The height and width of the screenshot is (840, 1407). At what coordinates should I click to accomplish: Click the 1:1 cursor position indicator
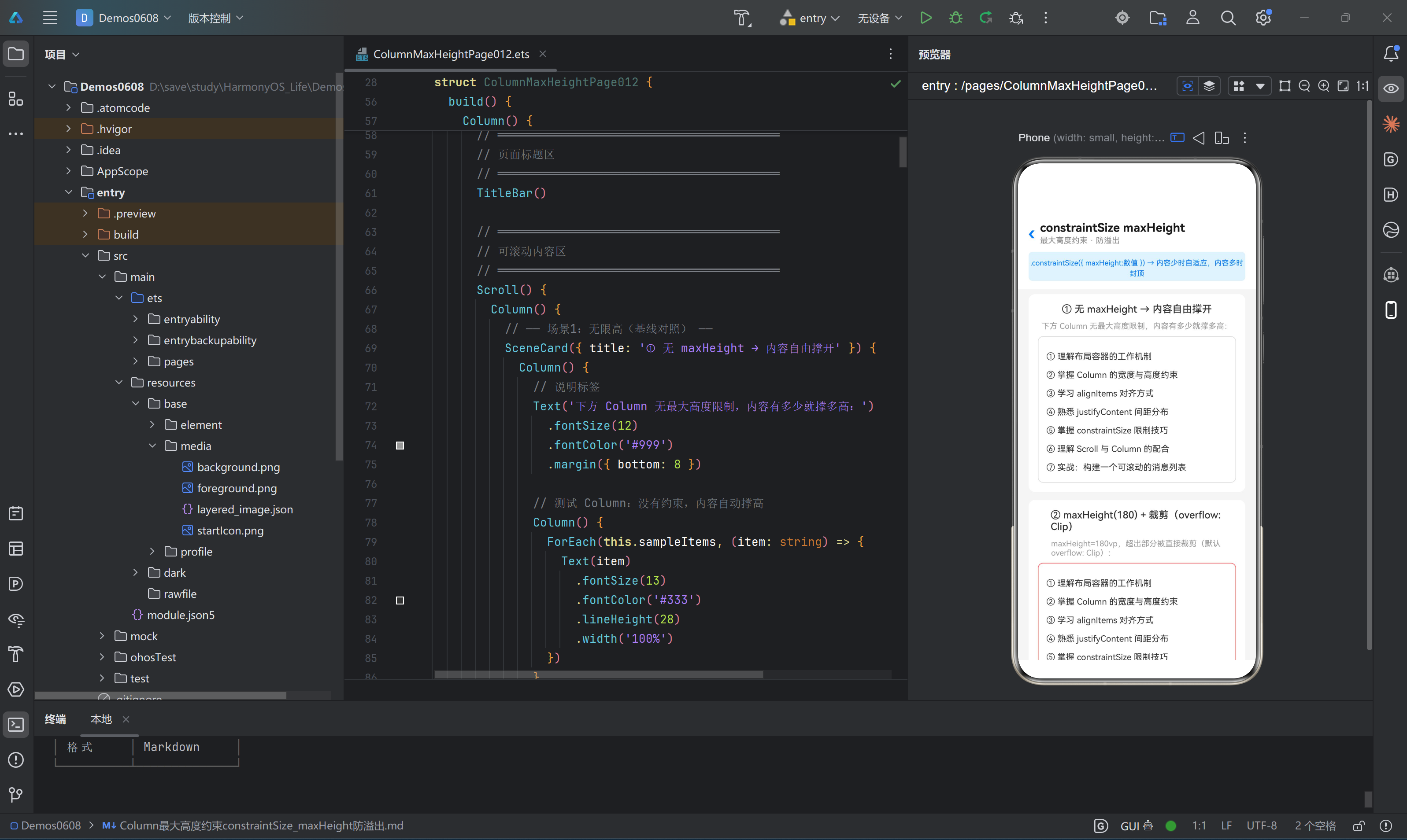(1199, 826)
